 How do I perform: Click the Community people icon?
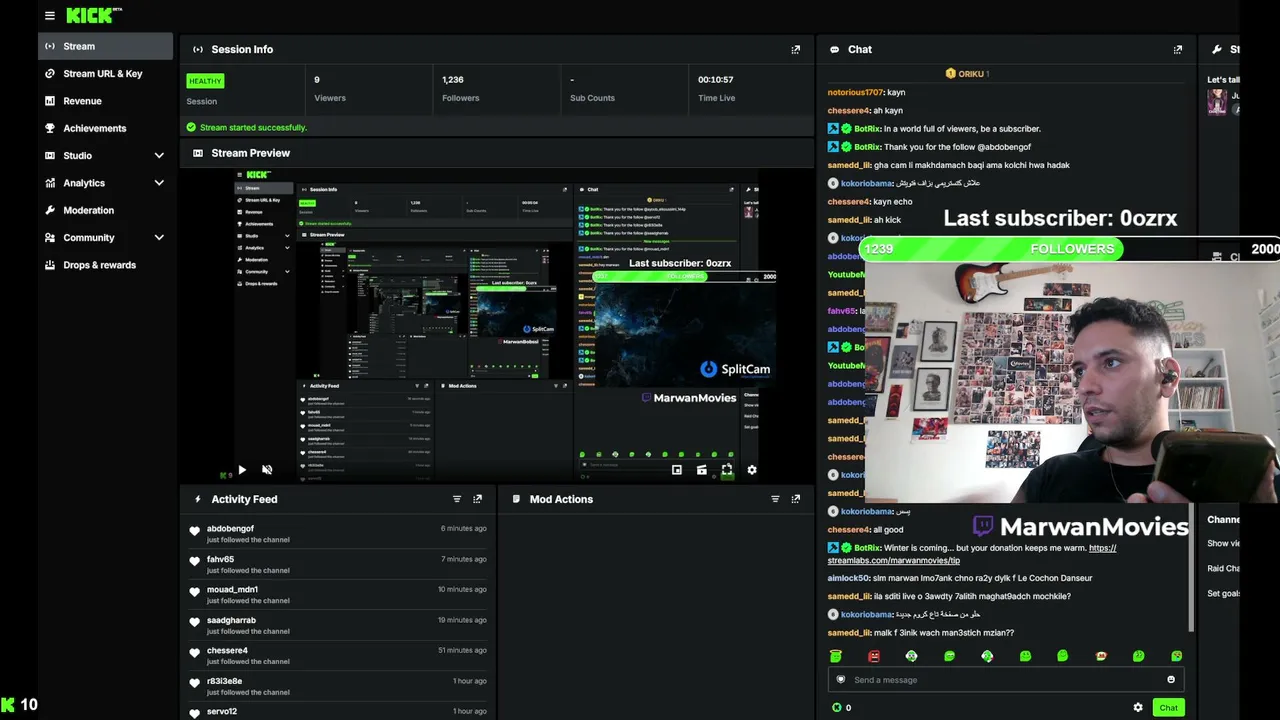(x=51, y=238)
